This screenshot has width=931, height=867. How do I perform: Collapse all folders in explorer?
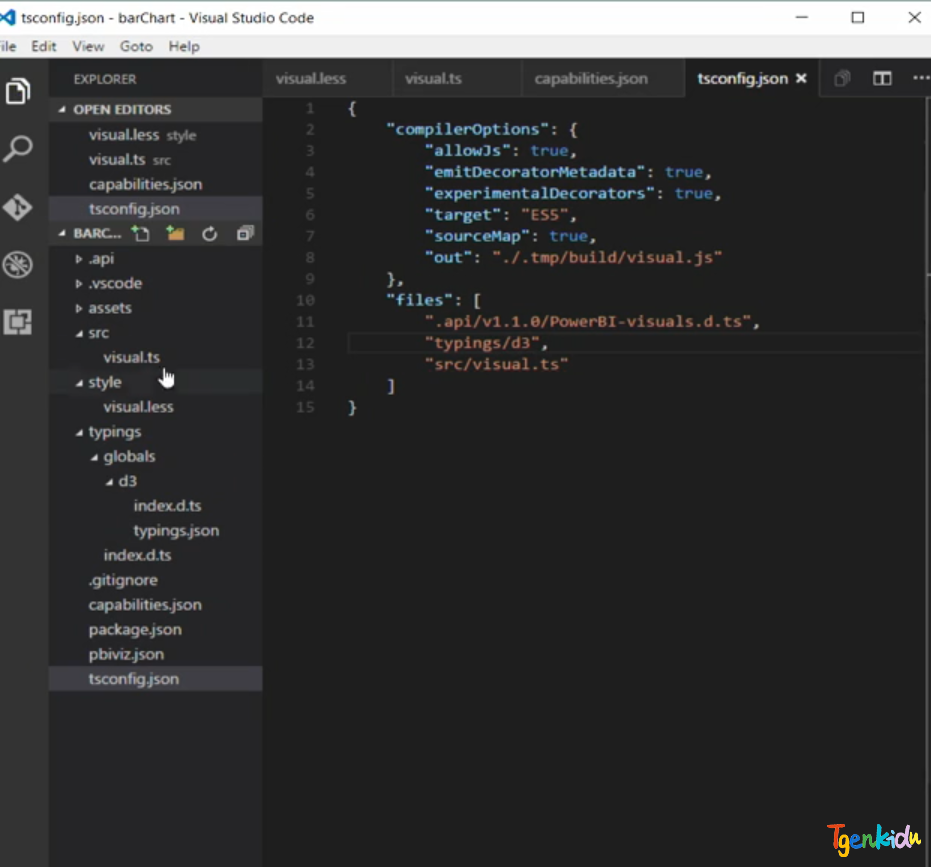[245, 234]
